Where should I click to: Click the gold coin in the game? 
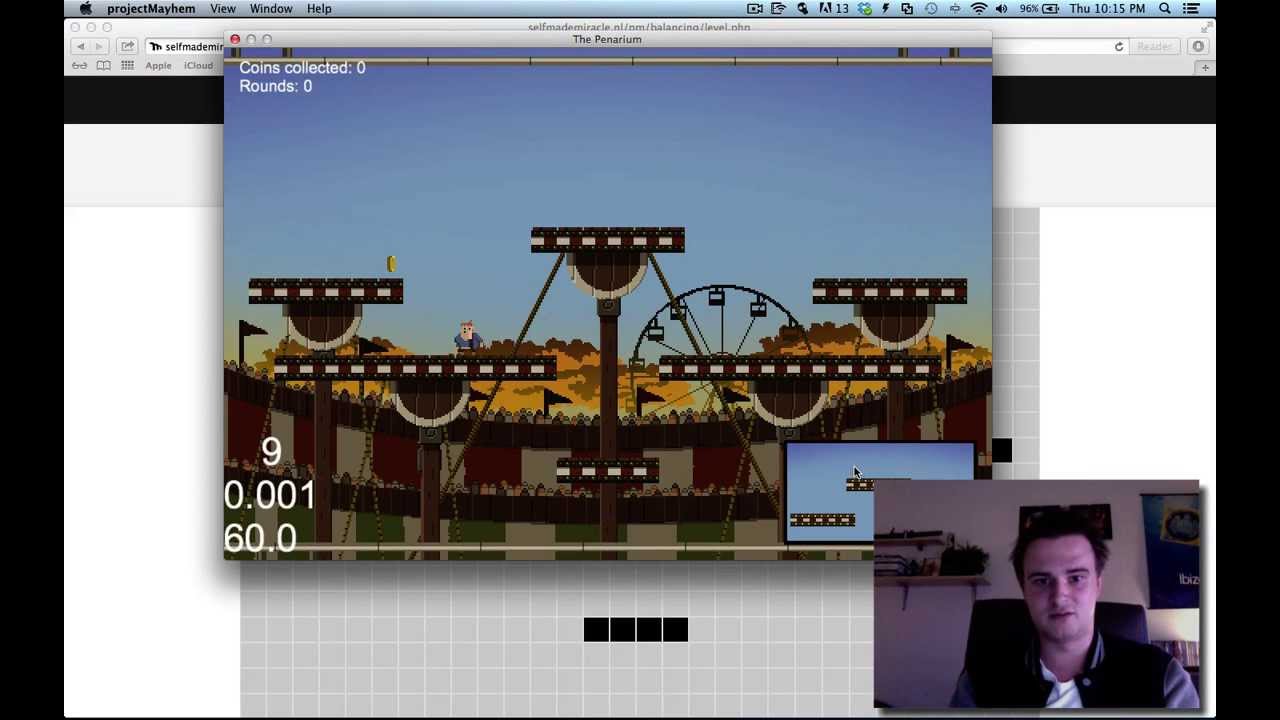391,263
